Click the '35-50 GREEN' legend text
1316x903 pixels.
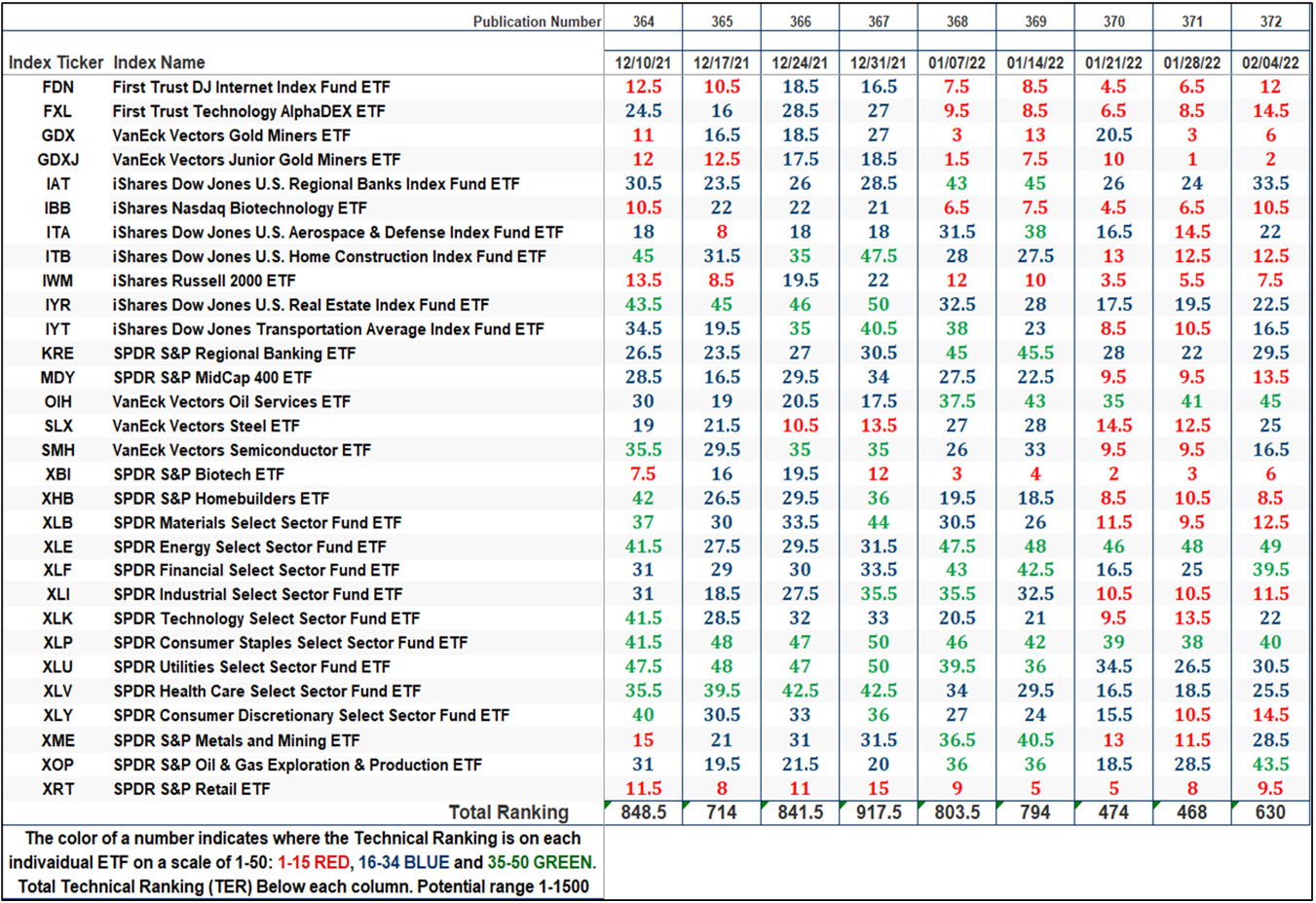tap(540, 863)
